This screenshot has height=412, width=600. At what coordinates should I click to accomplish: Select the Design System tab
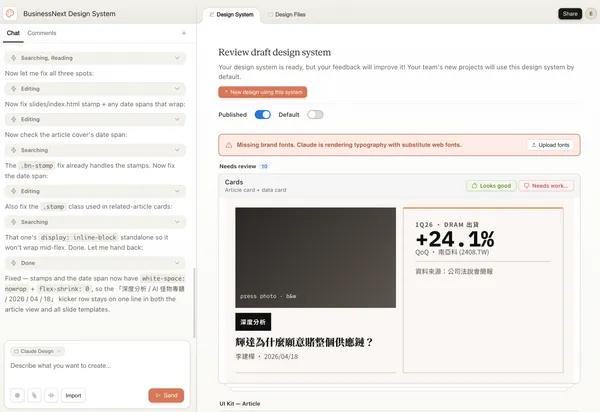coord(231,15)
